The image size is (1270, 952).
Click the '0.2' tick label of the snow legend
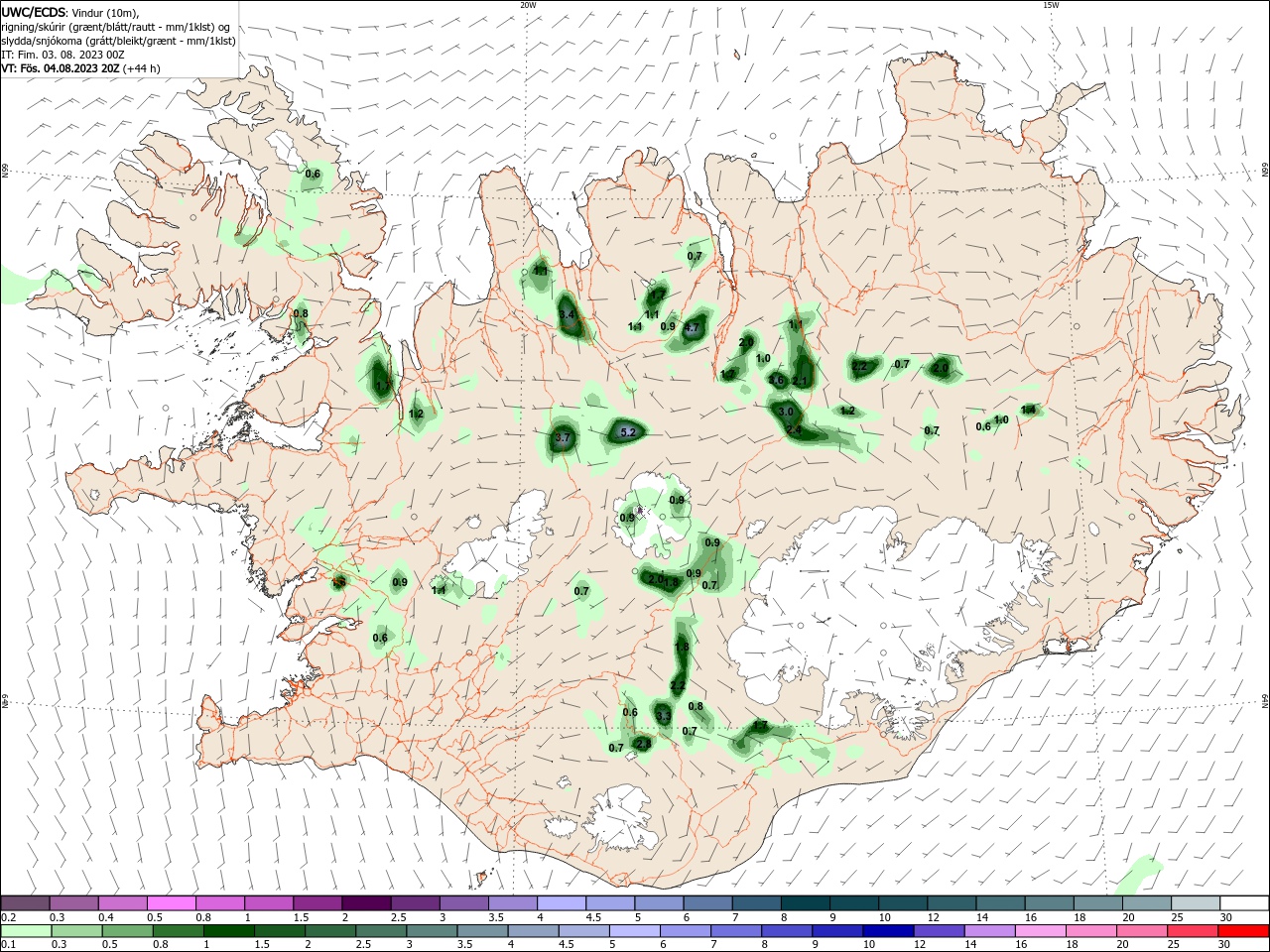coord(8,917)
